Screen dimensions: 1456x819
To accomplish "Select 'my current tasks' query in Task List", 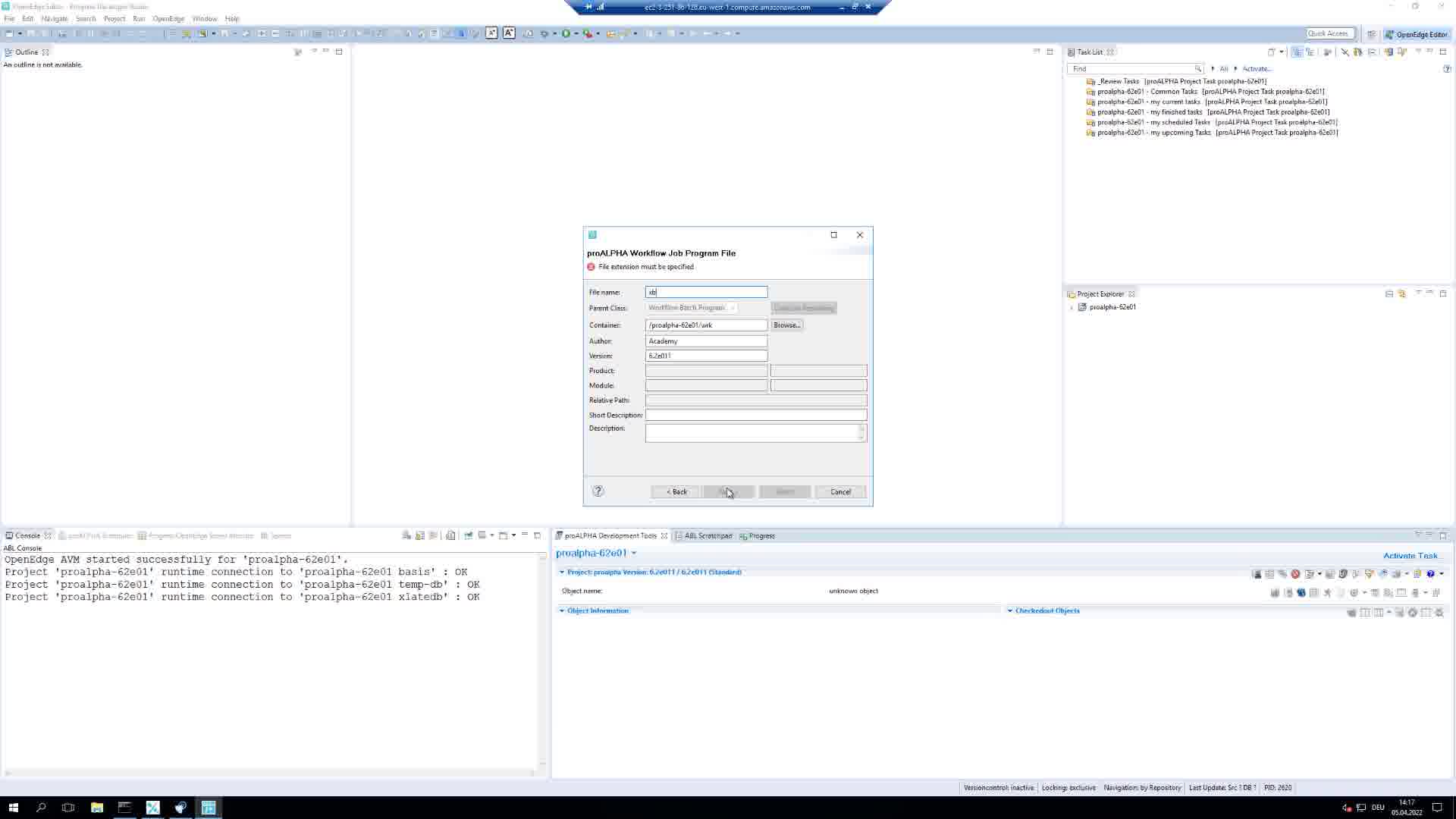I will 1207,102.
